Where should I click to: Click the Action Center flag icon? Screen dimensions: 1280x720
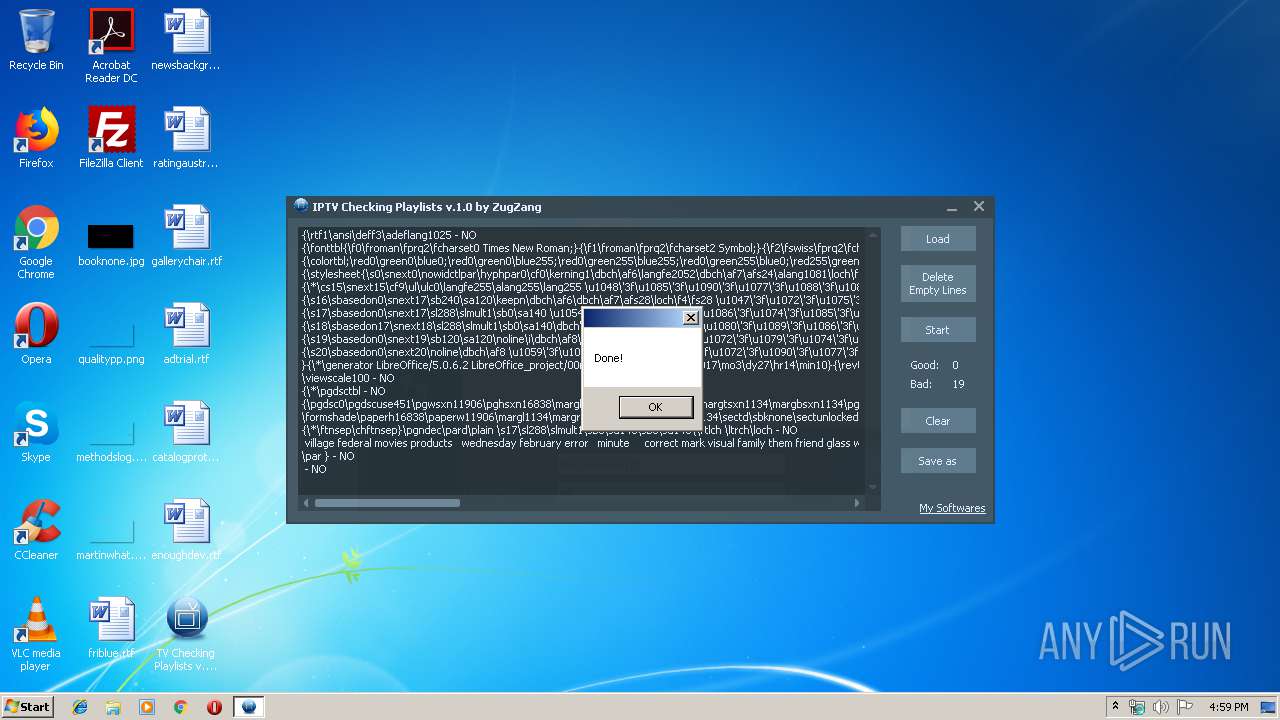tap(1186, 707)
